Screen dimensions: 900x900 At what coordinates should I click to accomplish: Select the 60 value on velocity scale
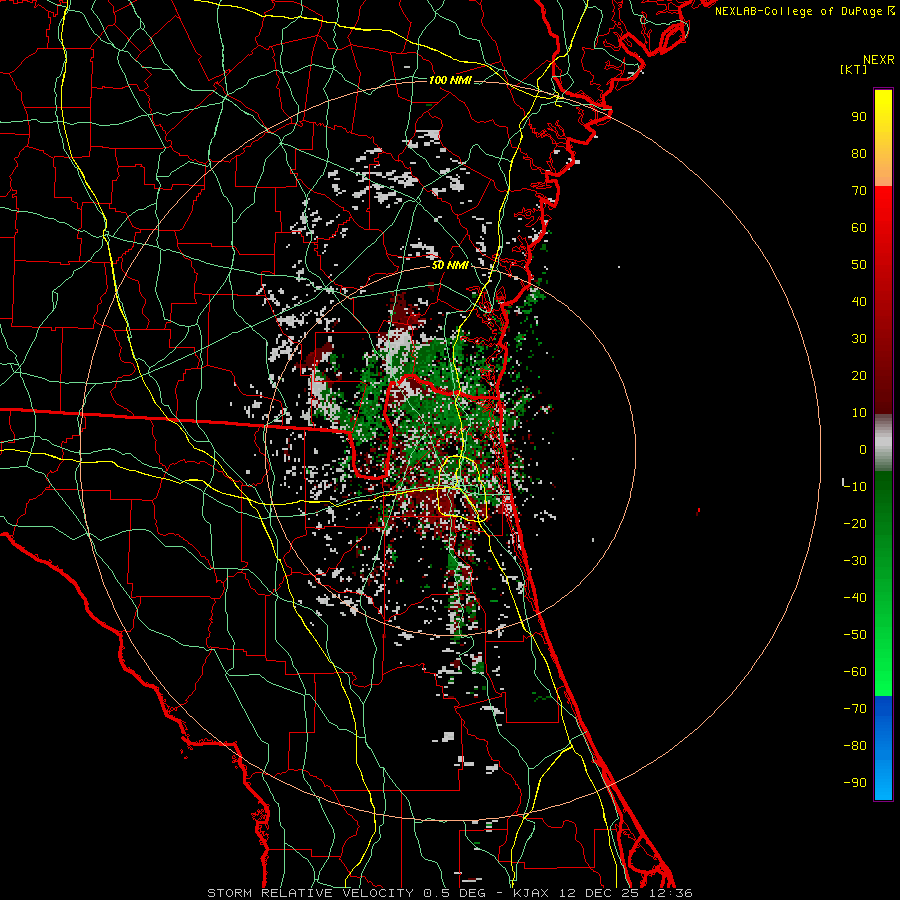(859, 227)
